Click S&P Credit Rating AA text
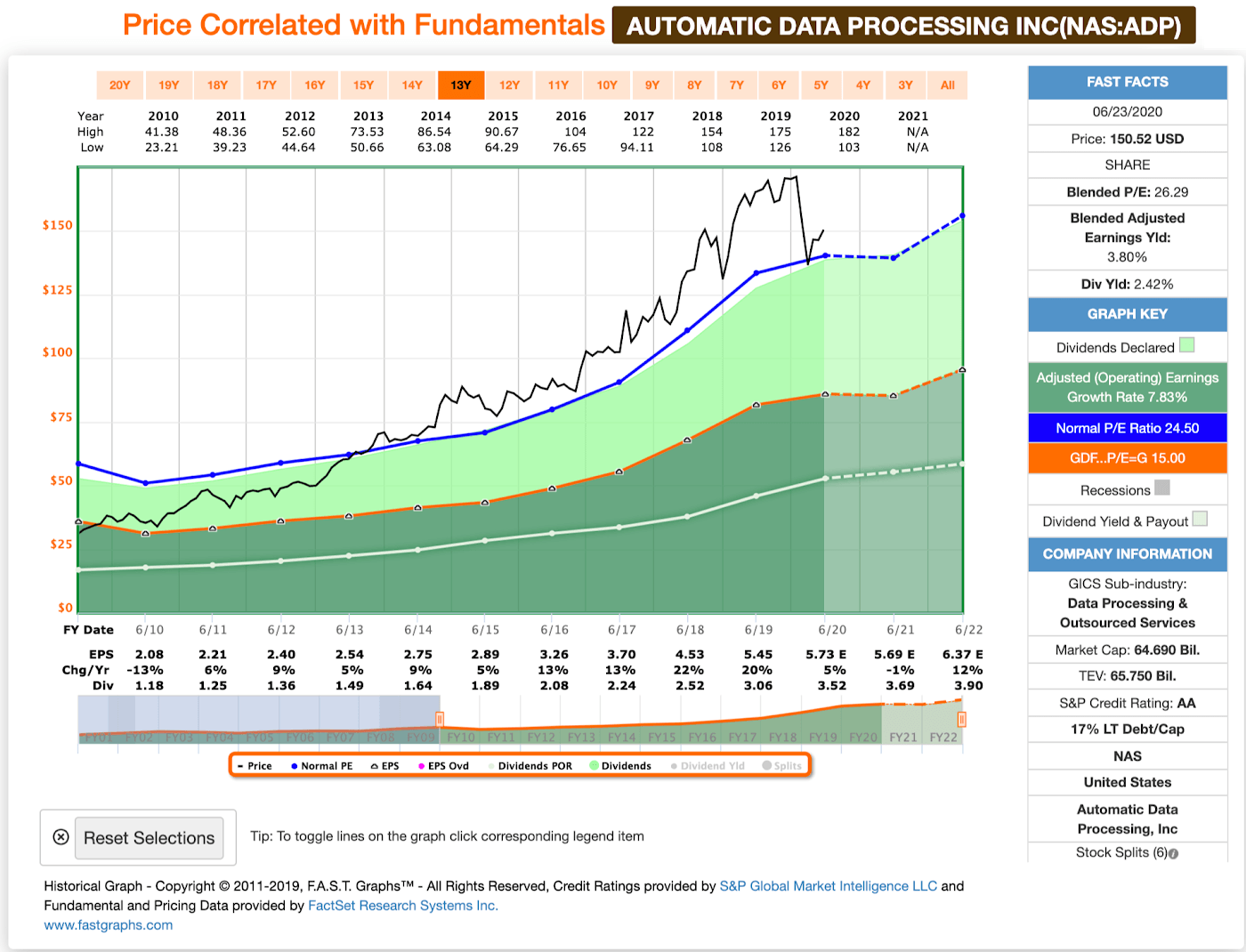 [x=1128, y=704]
